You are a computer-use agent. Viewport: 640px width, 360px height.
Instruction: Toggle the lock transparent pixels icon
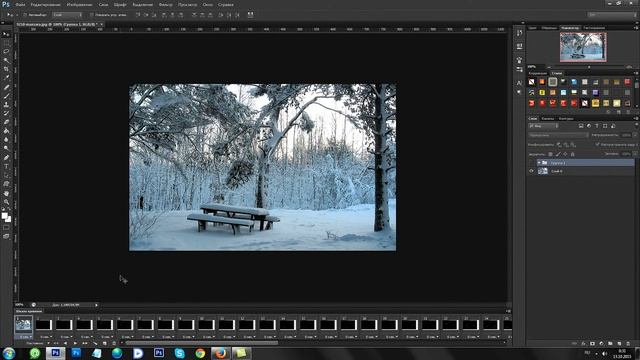click(550, 154)
